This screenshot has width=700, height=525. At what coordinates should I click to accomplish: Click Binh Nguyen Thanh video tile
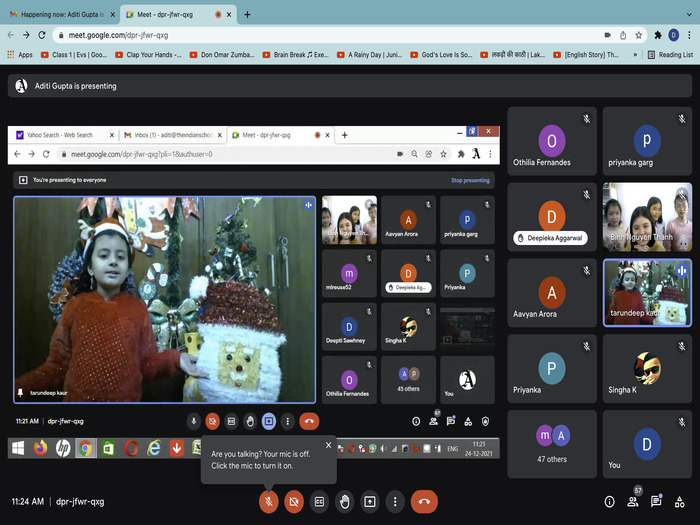[x=647, y=217]
